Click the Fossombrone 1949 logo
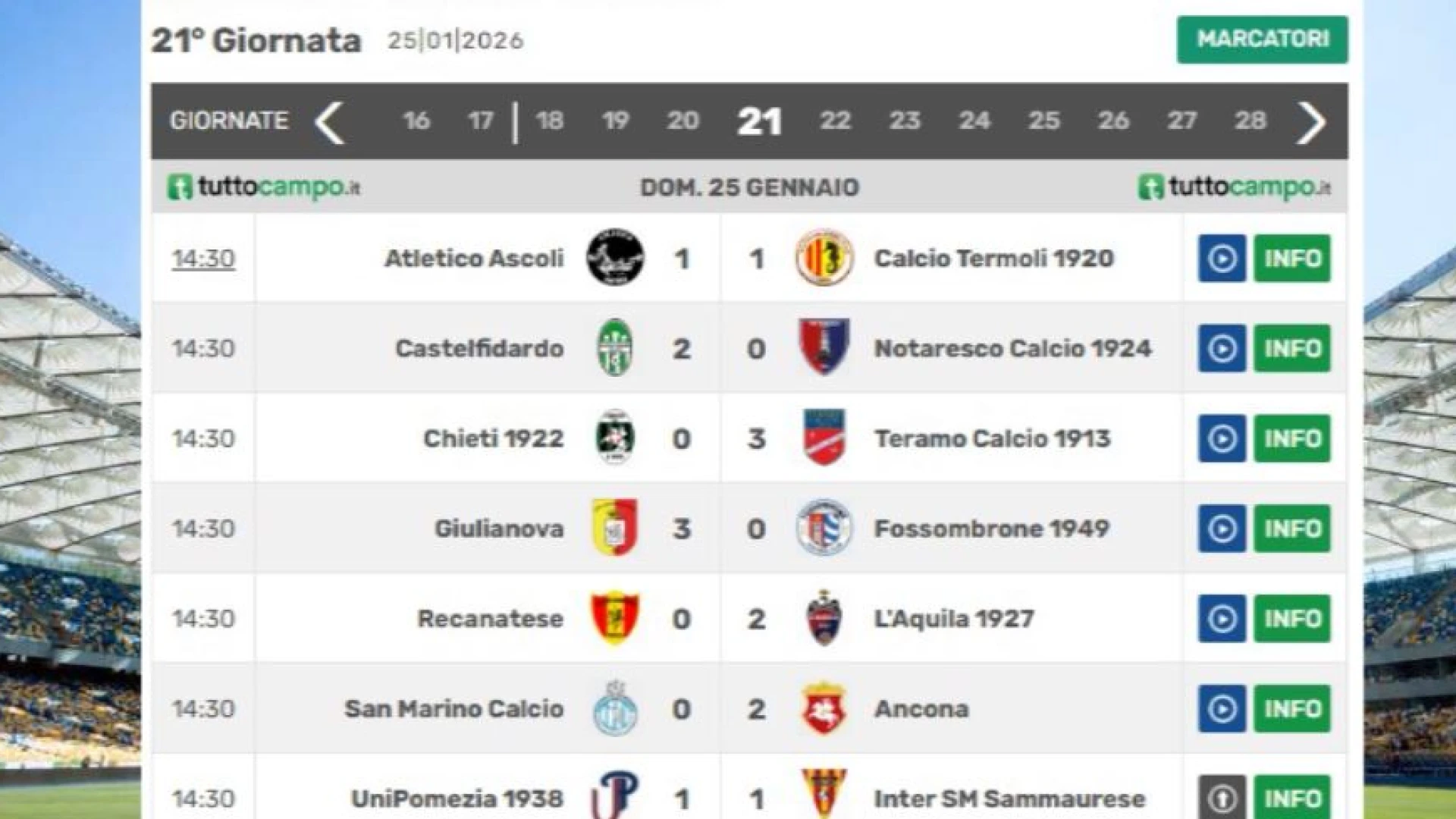 [827, 528]
